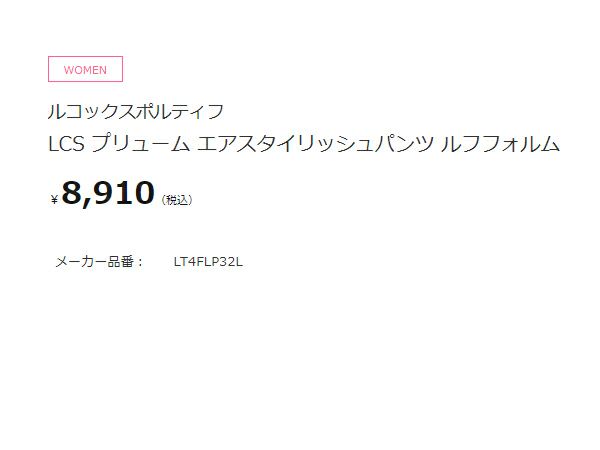Click the (税込) tax-included label
This screenshot has height=450, width=600.
[x=177, y=200]
